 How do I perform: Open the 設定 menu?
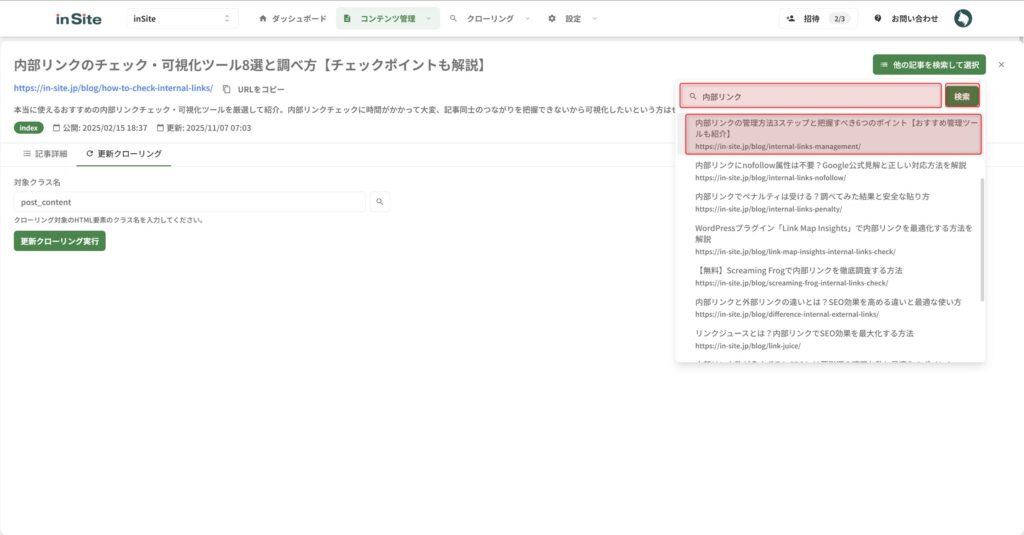573,18
